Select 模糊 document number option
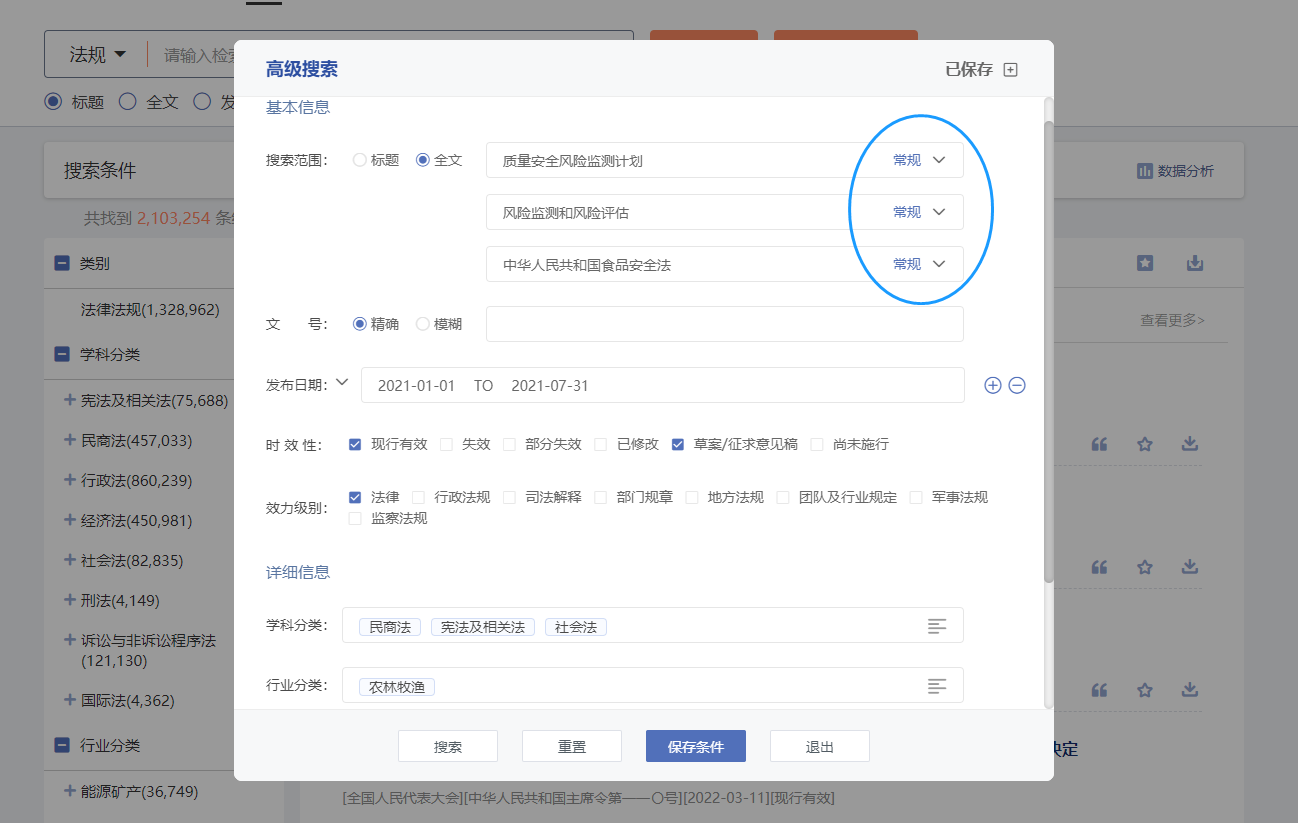The height and width of the screenshot is (823, 1298). pyautogui.click(x=423, y=324)
